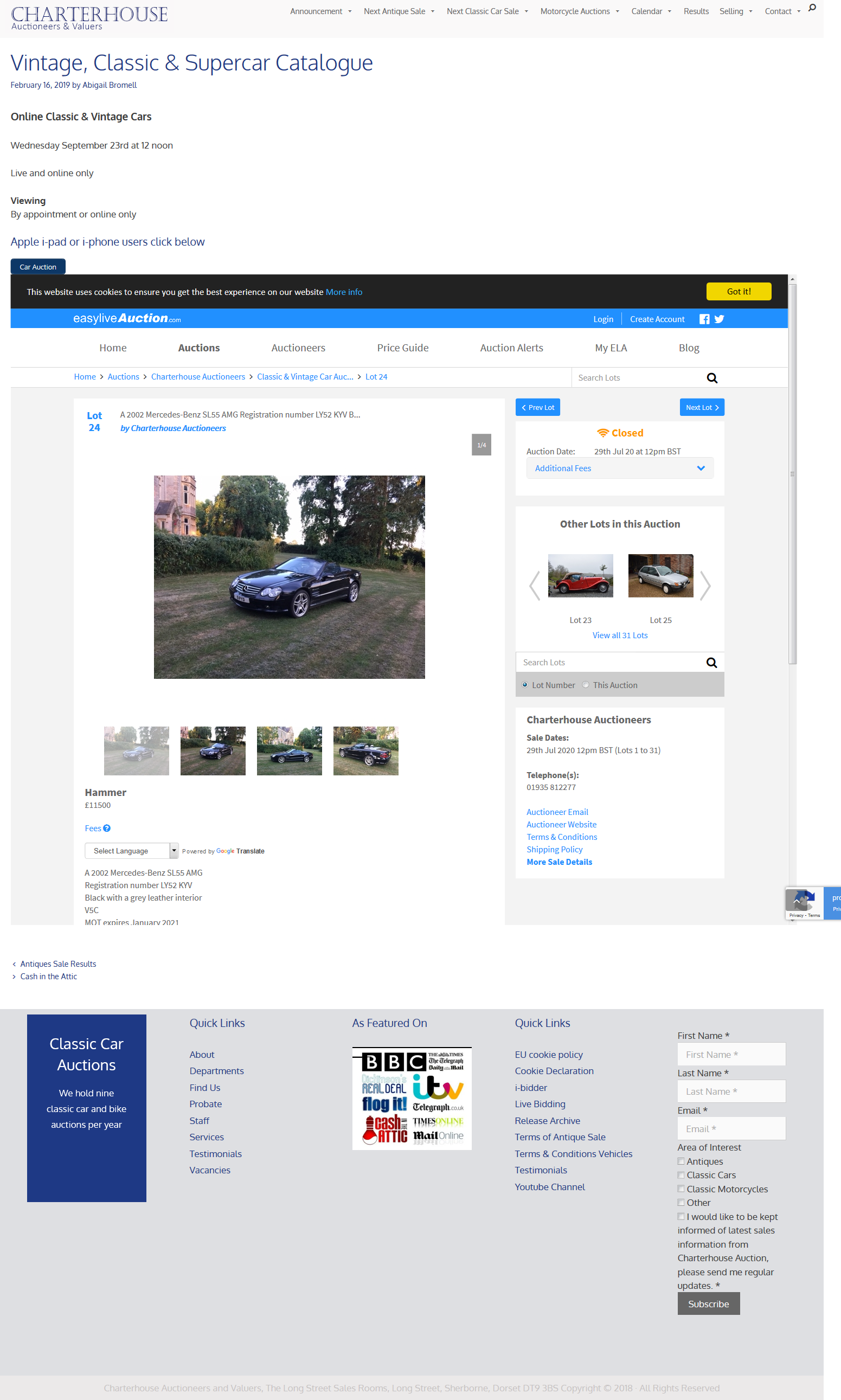This screenshot has height=1400, width=841.
Task: Click the Car Auction button
Action: [38, 267]
